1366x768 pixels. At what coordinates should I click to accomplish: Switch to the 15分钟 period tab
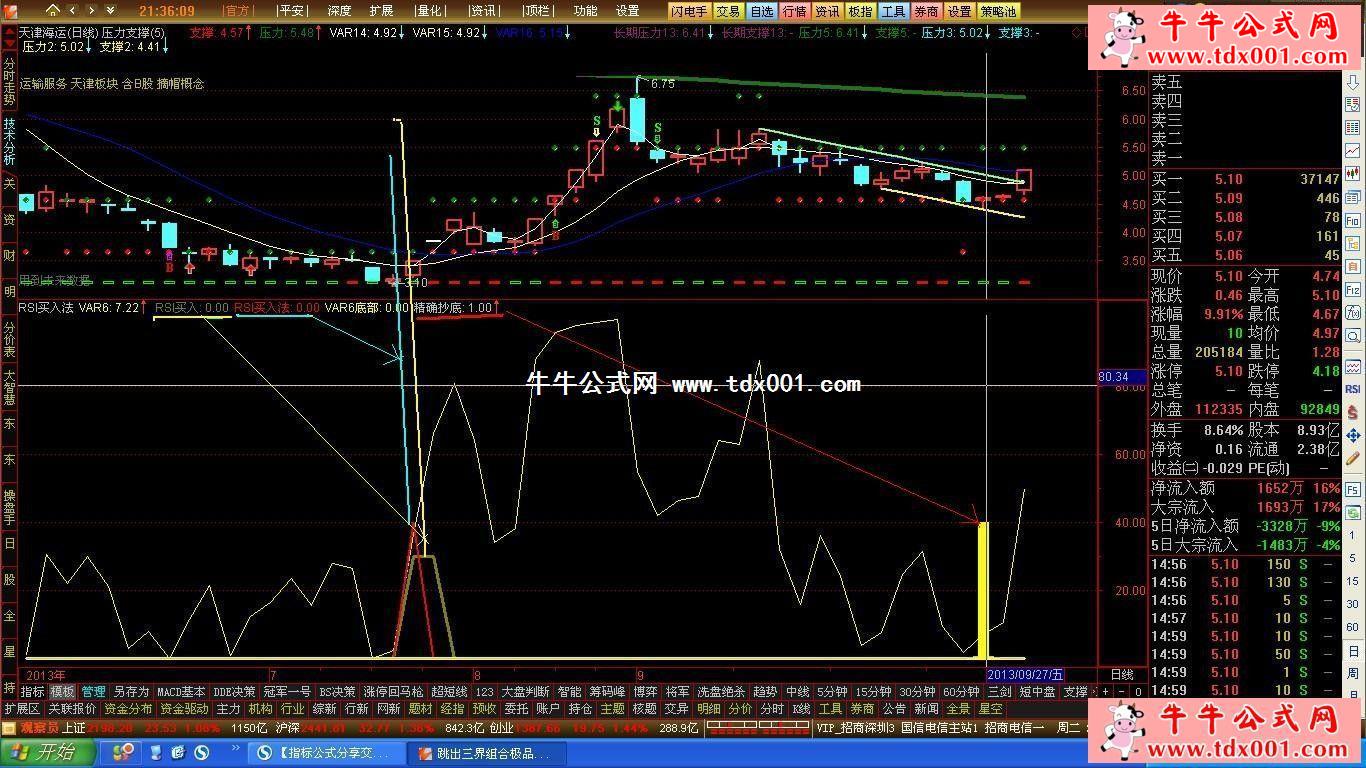873,692
